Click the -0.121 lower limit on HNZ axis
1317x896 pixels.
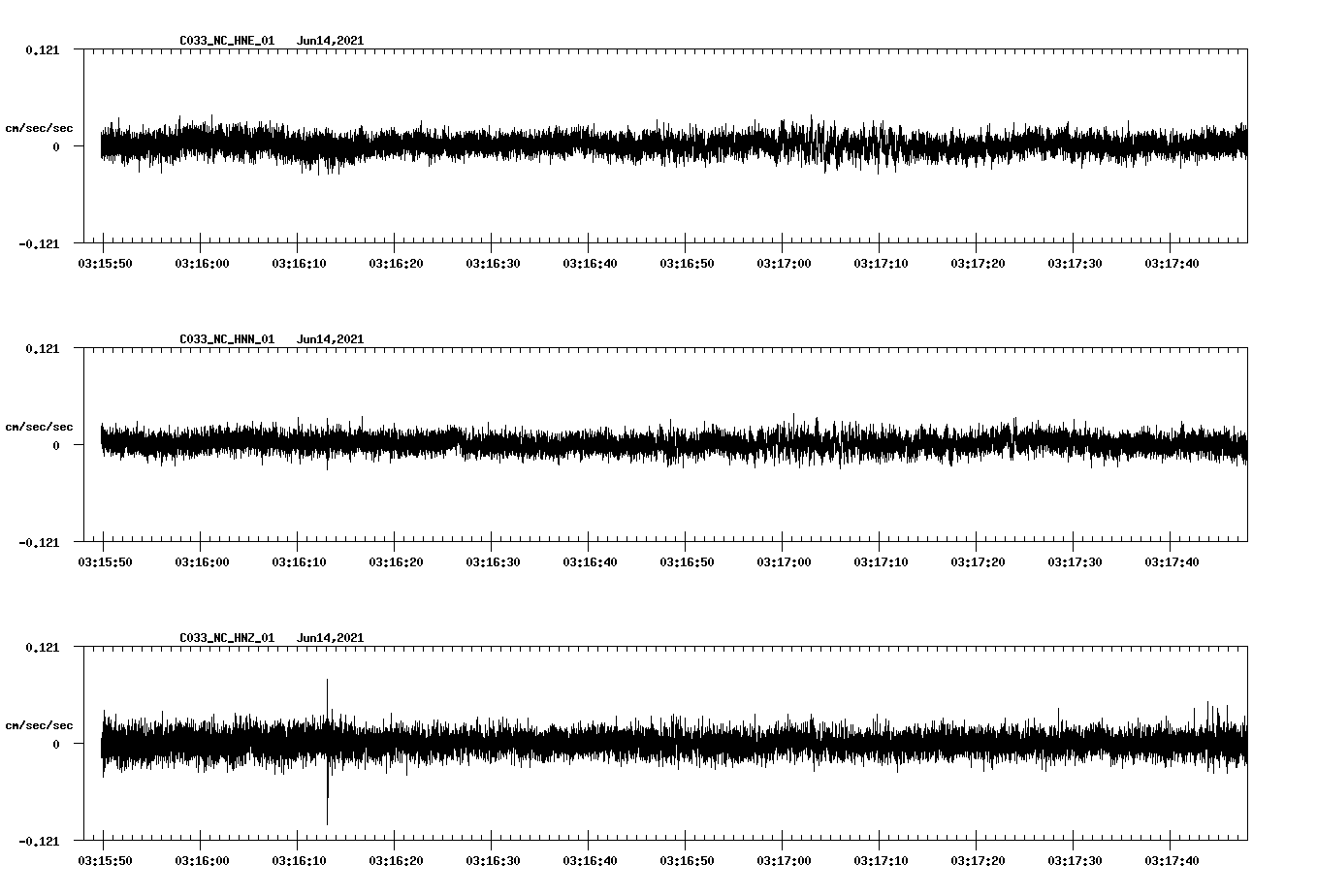[x=39, y=841]
